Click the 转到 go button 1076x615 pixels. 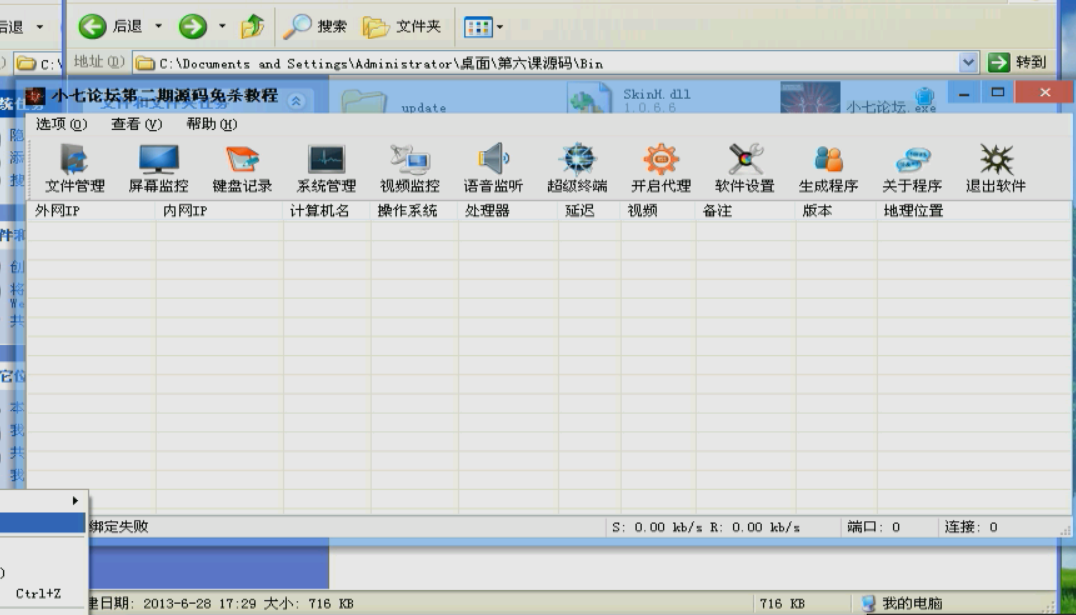[x=1017, y=63]
